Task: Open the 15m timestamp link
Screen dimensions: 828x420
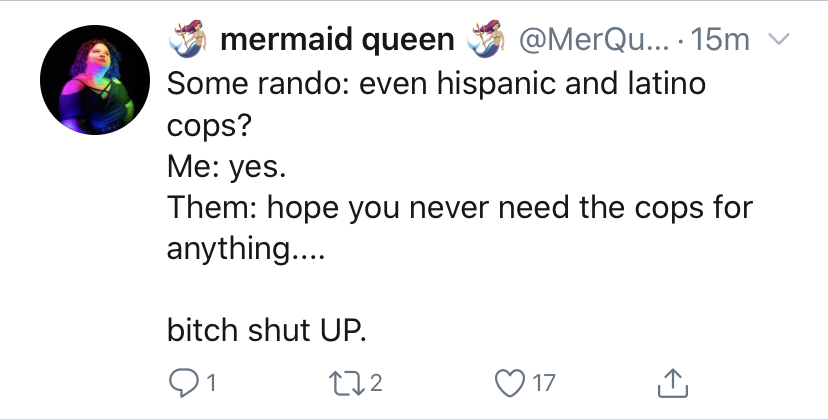Action: [720, 40]
